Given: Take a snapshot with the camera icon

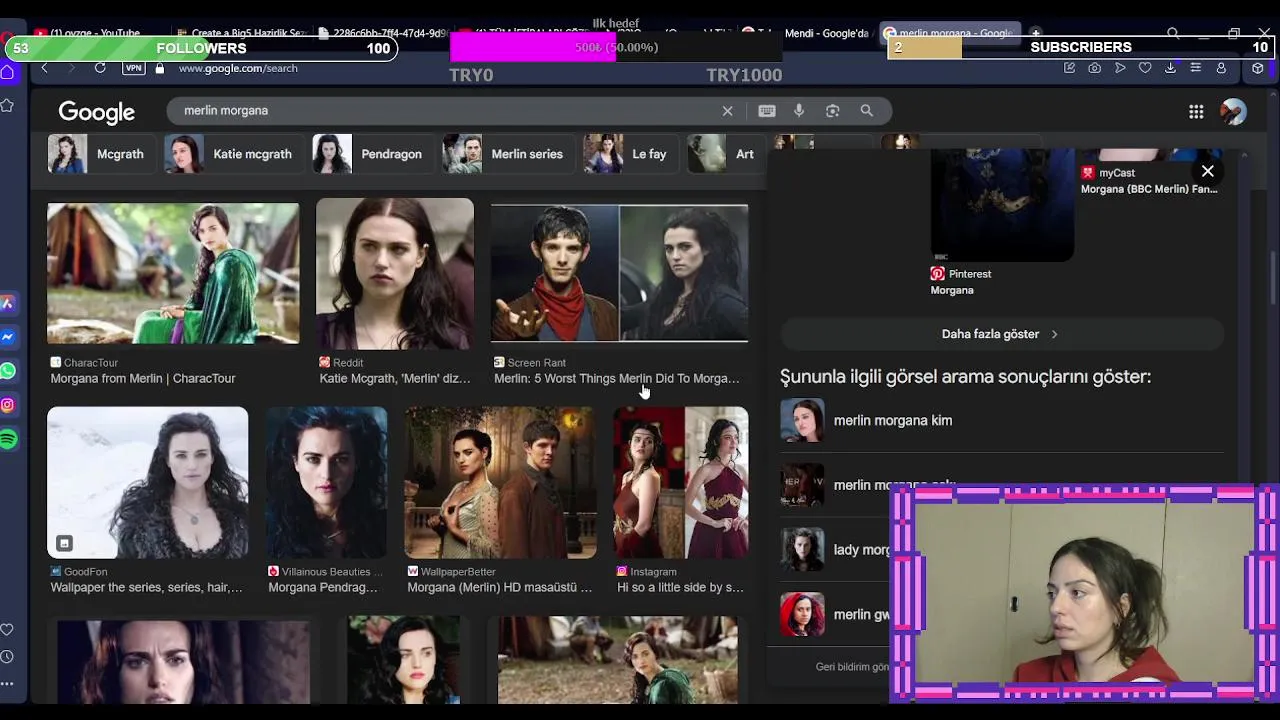Looking at the screenshot, I should tap(1094, 68).
